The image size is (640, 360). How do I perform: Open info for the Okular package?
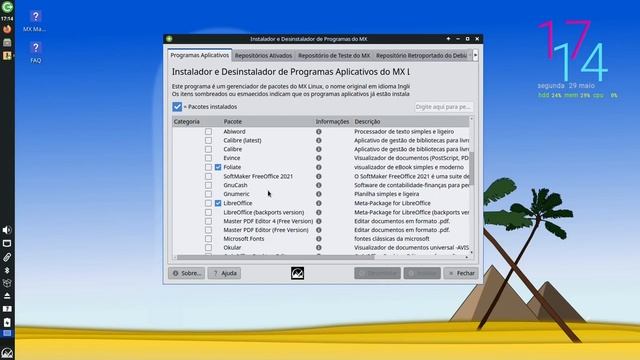pyautogui.click(x=319, y=248)
